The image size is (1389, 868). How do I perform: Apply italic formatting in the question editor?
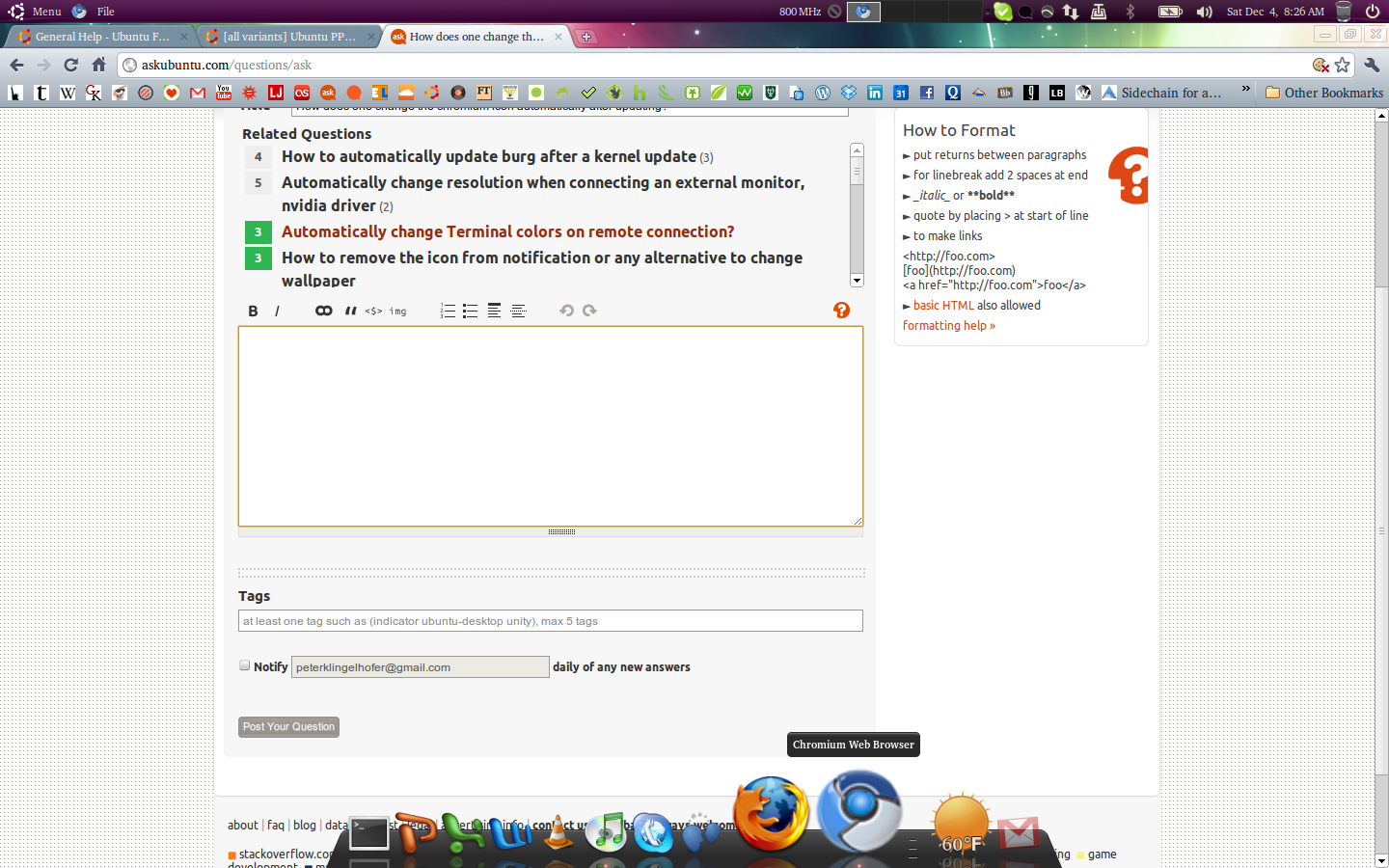277,311
